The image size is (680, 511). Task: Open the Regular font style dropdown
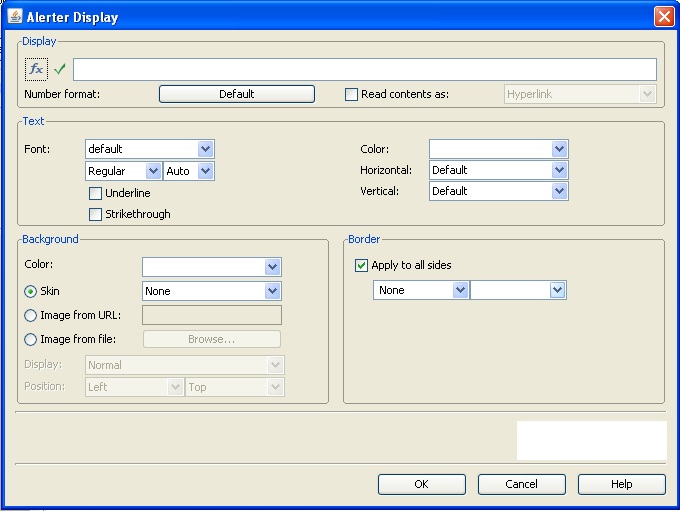coord(124,171)
